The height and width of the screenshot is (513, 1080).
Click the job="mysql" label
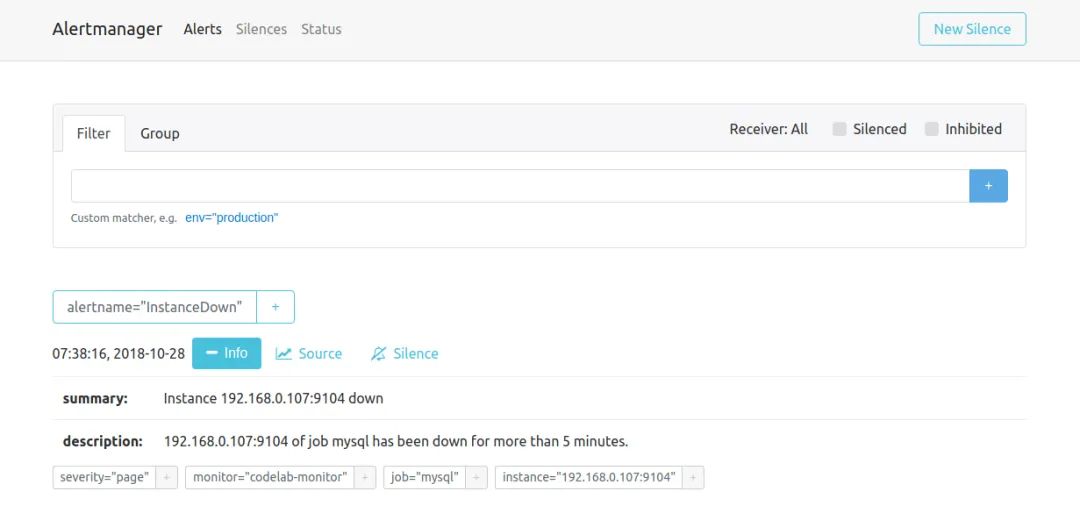tap(425, 477)
